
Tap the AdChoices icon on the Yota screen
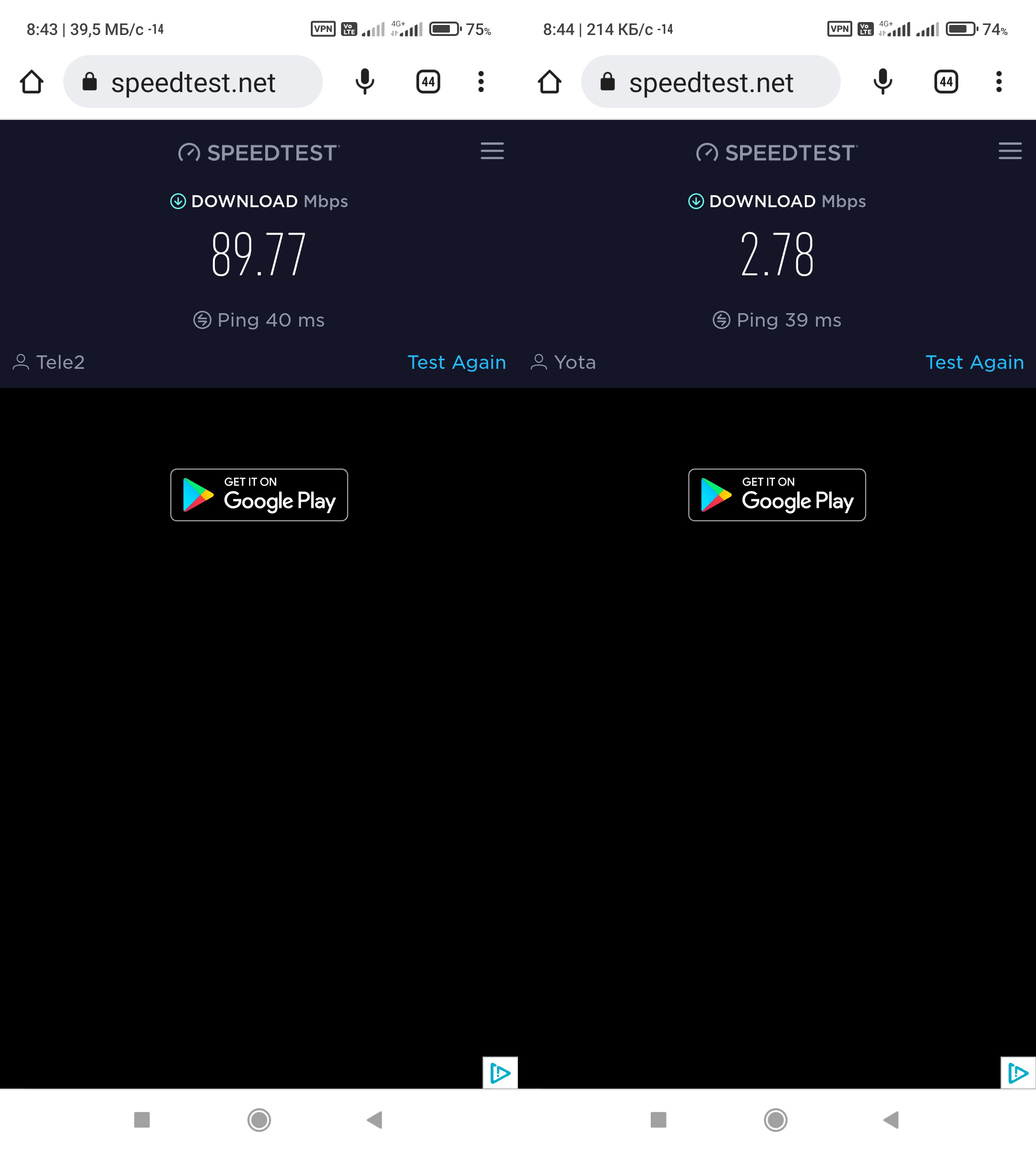[x=1018, y=1072]
